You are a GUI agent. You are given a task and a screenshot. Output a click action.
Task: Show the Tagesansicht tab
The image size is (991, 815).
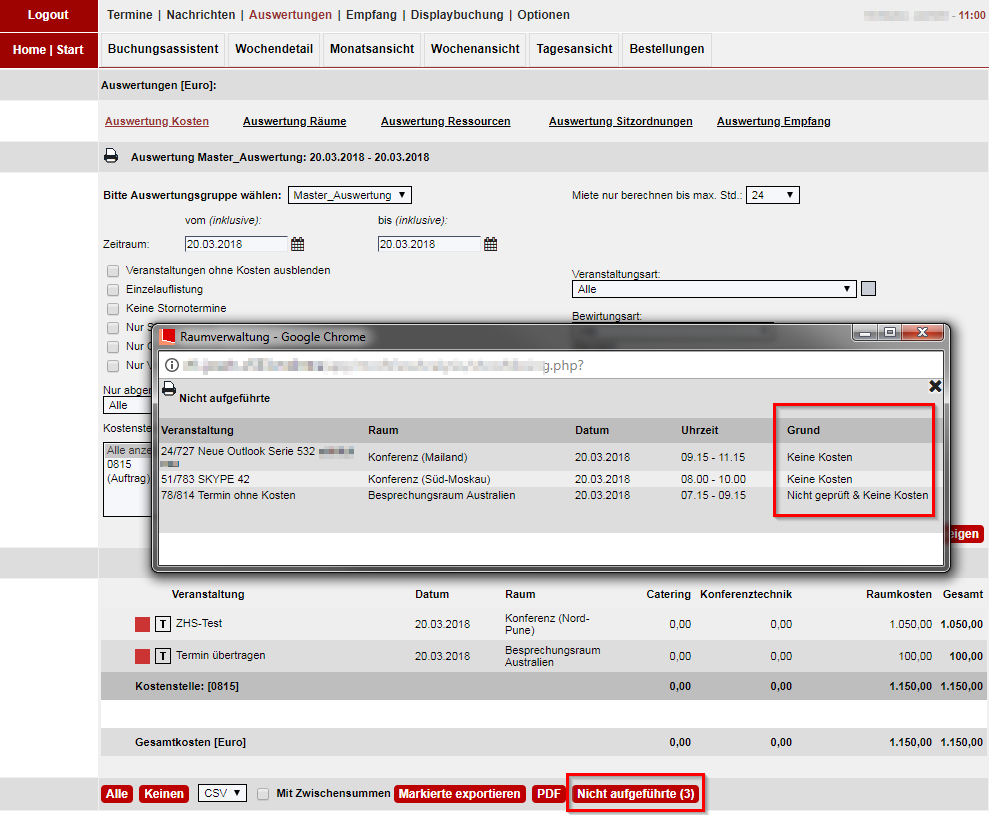(x=575, y=49)
